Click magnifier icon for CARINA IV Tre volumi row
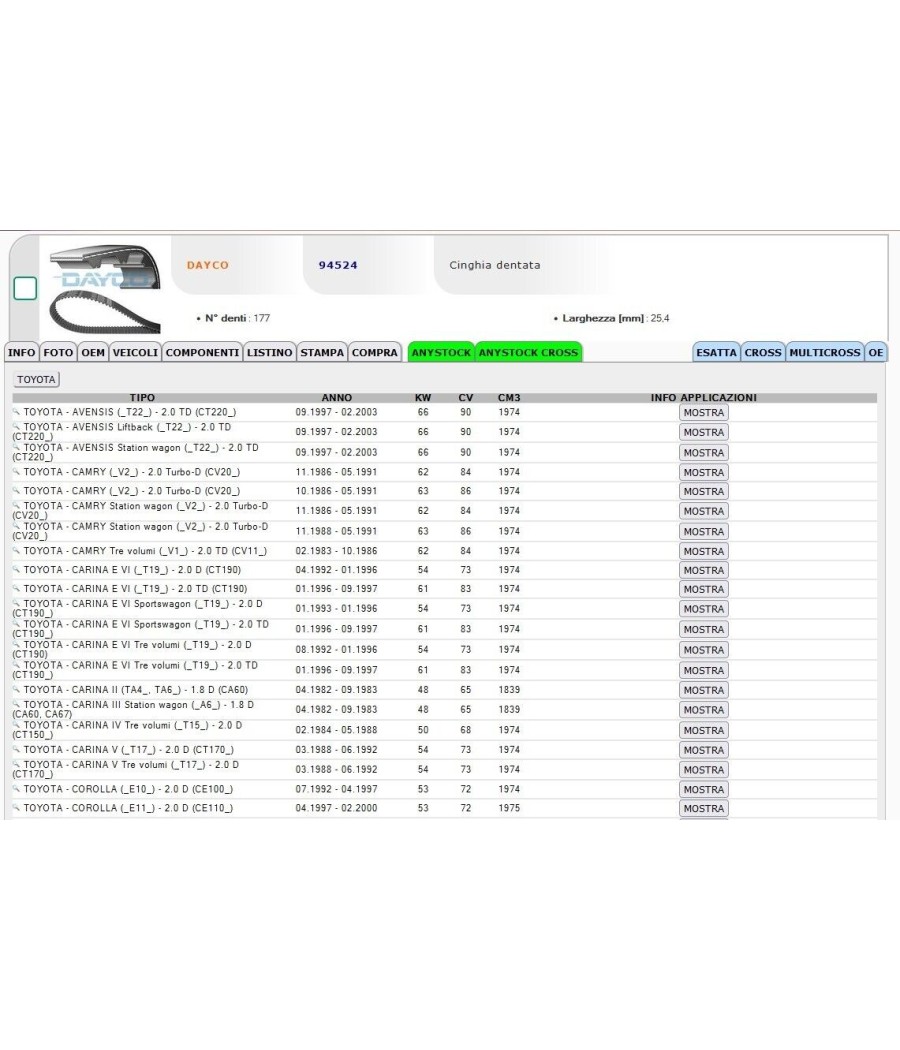This screenshot has height=1050, width=900. pos(16,725)
